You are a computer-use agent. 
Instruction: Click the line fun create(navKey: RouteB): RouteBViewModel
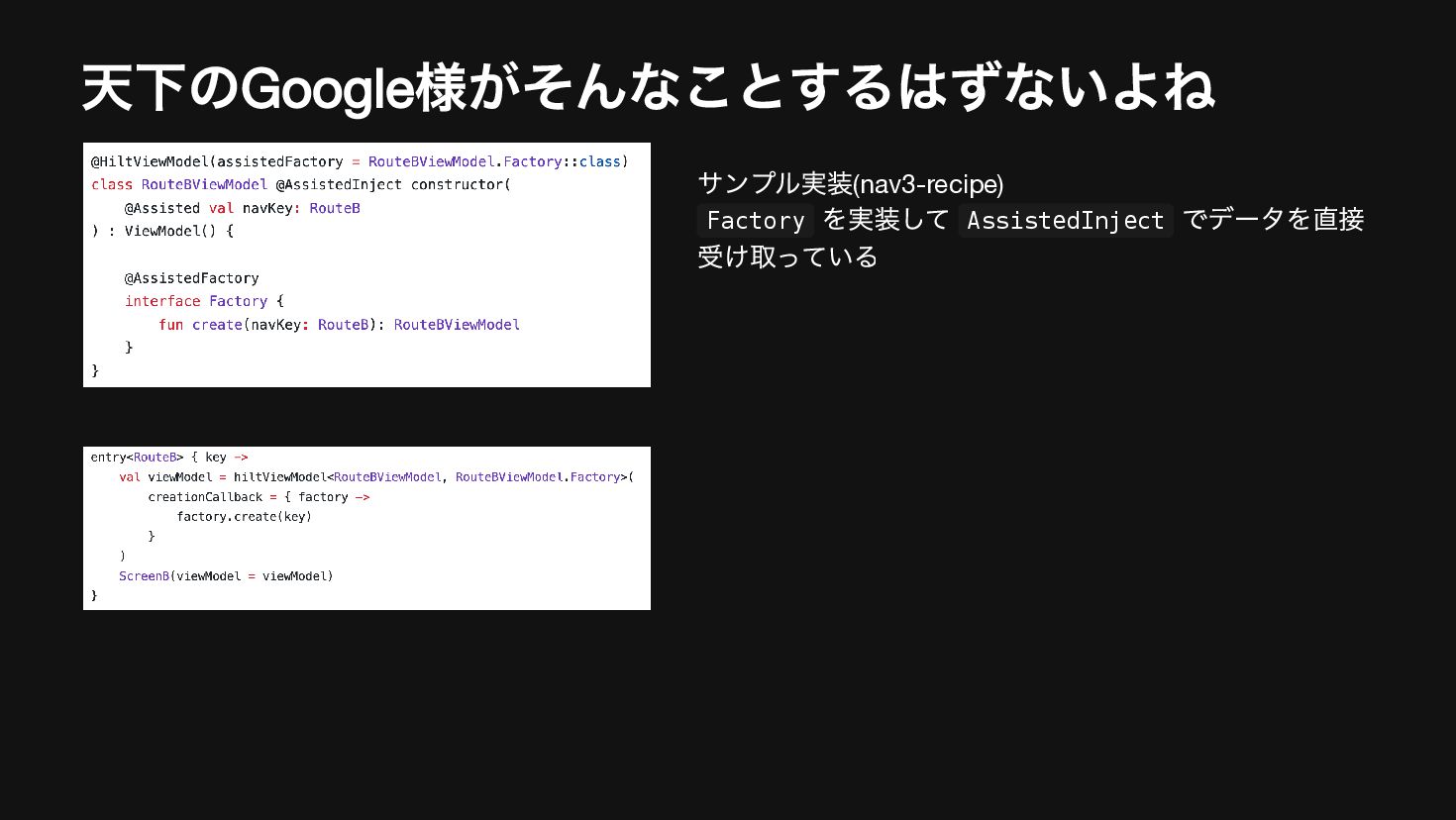pyautogui.click(x=339, y=325)
